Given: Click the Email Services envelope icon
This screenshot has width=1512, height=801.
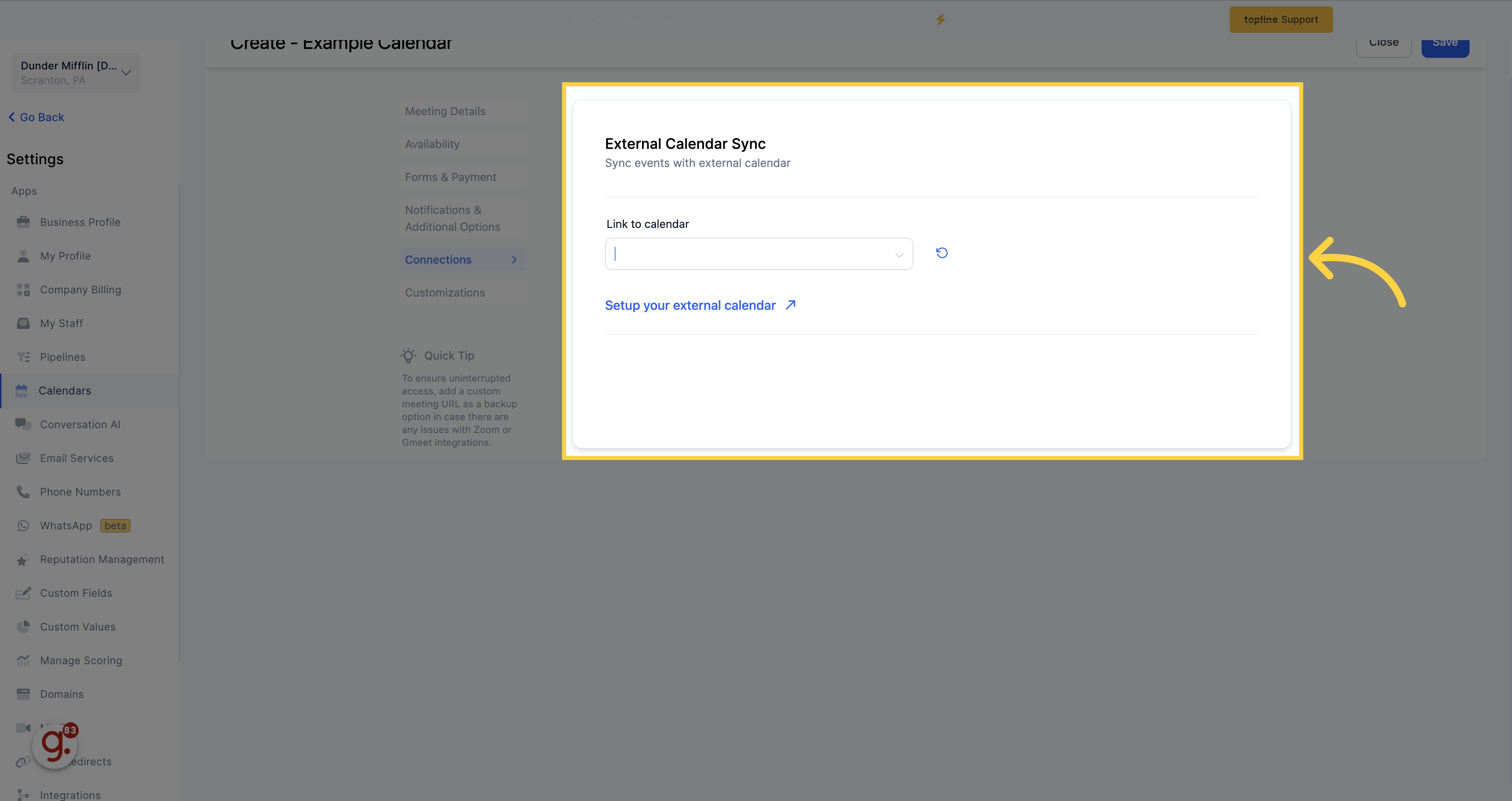Looking at the screenshot, I should [x=23, y=458].
